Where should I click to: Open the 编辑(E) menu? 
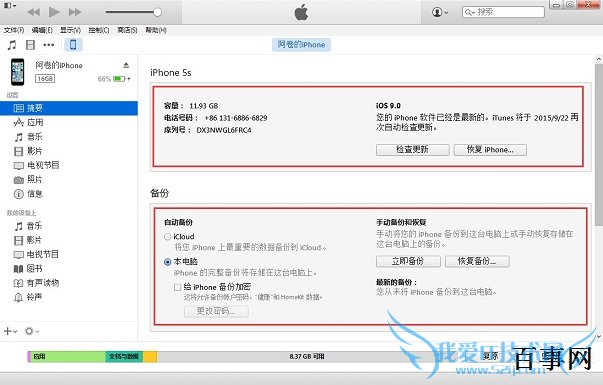pyautogui.click(x=42, y=30)
